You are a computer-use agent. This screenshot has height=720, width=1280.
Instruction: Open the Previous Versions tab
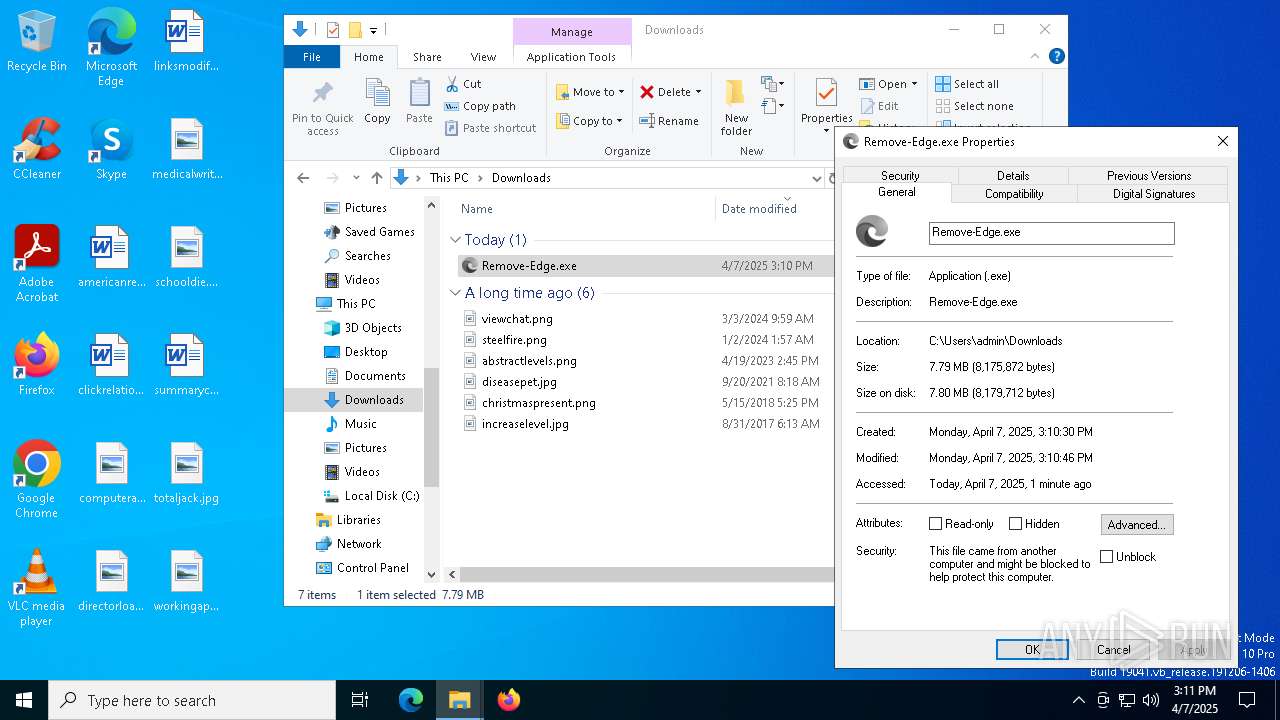[1149, 175]
